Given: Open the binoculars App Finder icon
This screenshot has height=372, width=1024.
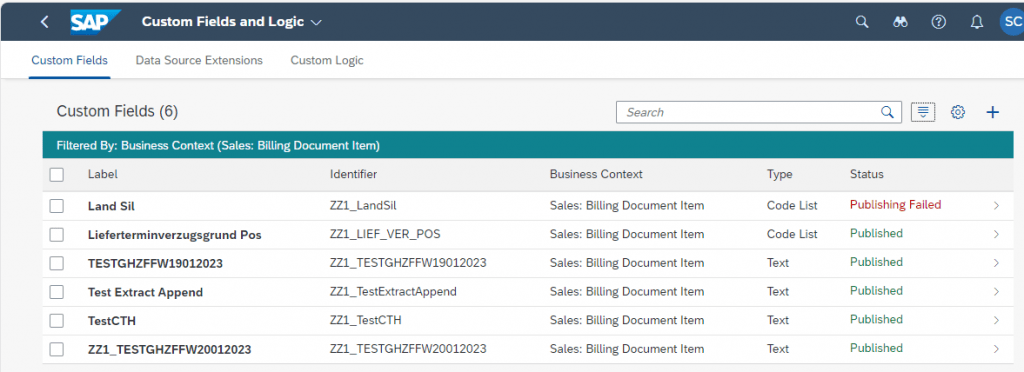Looking at the screenshot, I should (x=901, y=22).
